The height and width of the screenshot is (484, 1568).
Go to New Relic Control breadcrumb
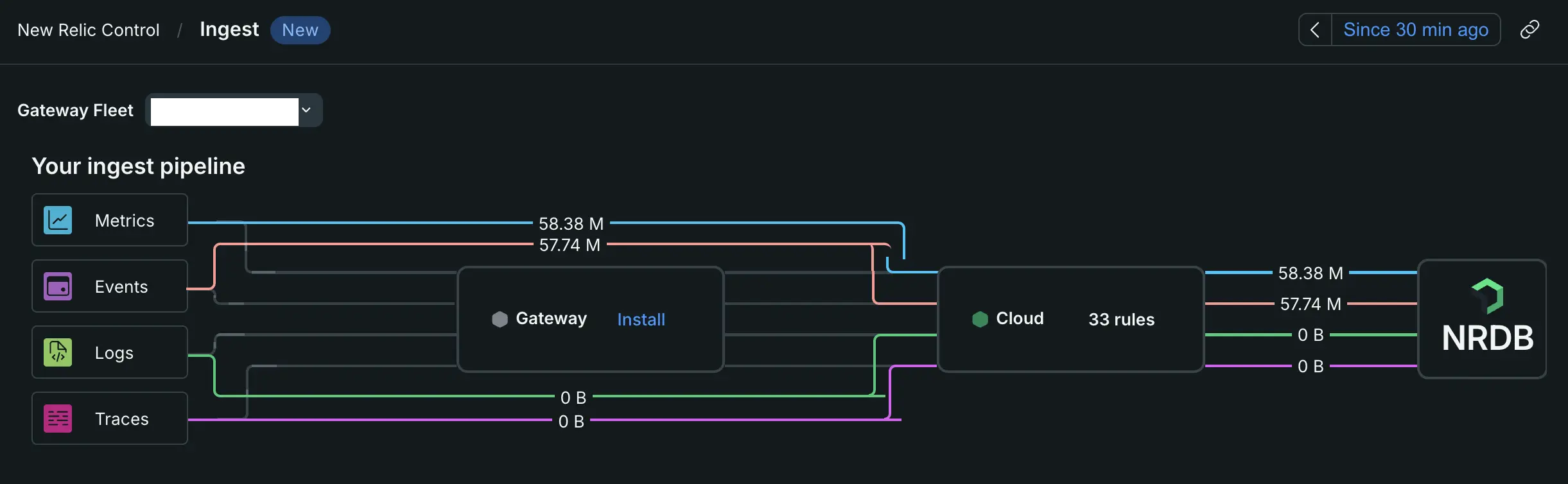click(x=89, y=30)
